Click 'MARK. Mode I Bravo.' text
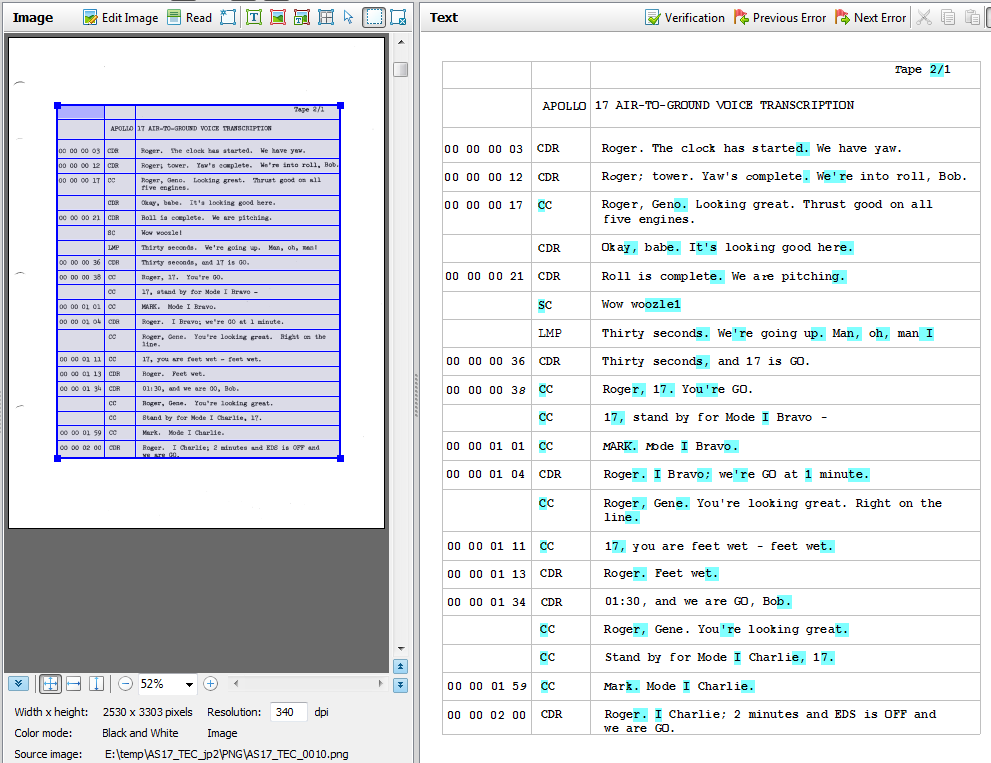Viewport: 991px width, 763px height. [x=670, y=446]
